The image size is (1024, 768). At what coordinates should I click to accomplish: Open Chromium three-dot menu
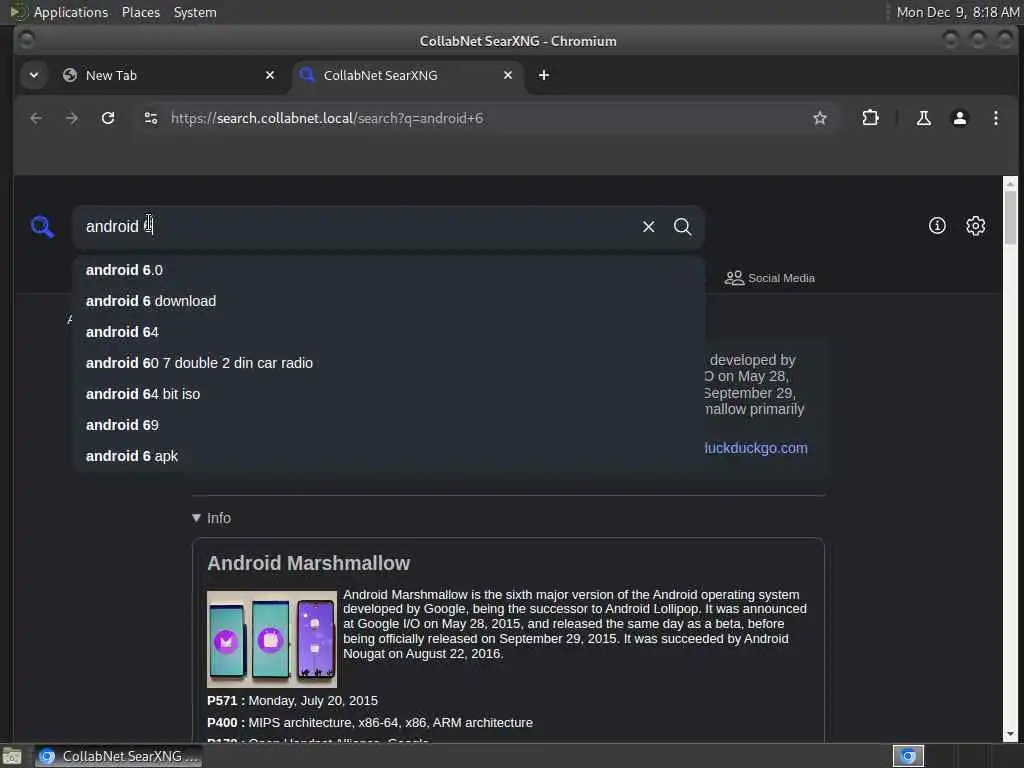tap(995, 118)
